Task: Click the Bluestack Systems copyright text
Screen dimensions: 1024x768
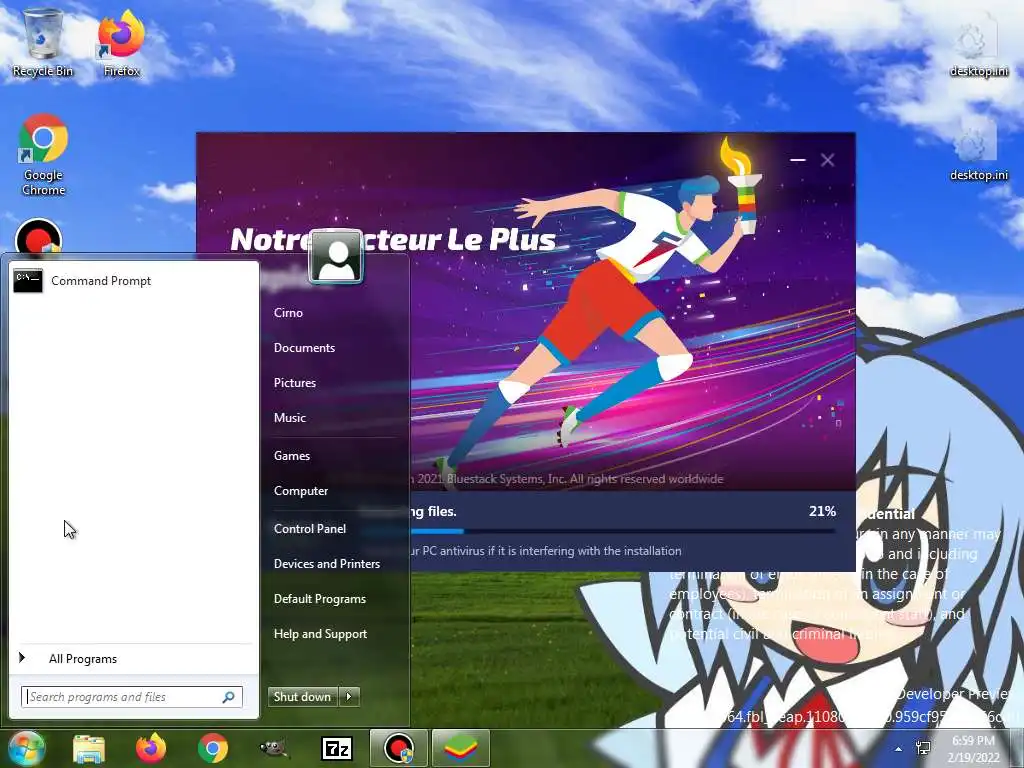Action: pyautogui.click(x=567, y=479)
